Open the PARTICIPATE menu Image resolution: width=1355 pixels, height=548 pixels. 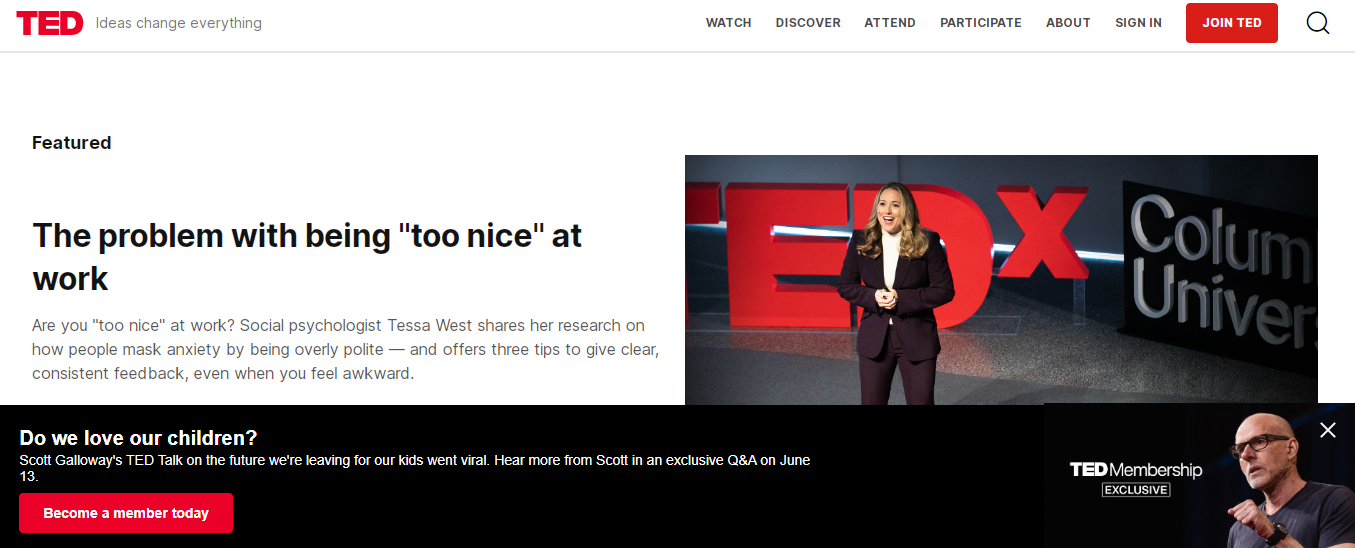click(x=981, y=23)
